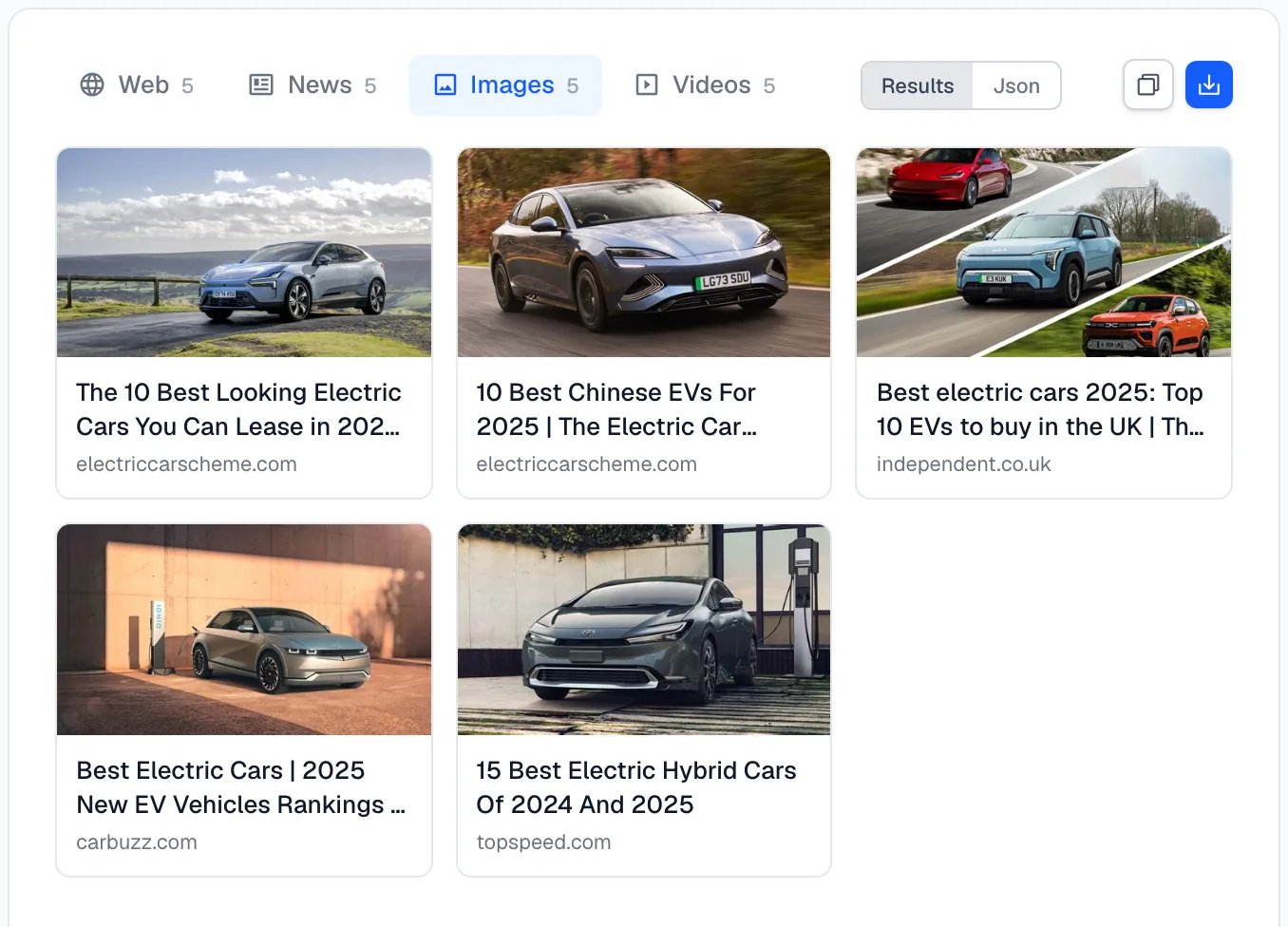The width and height of the screenshot is (1288, 927).
Task: Select the Images tab
Action: pyautogui.click(x=505, y=85)
